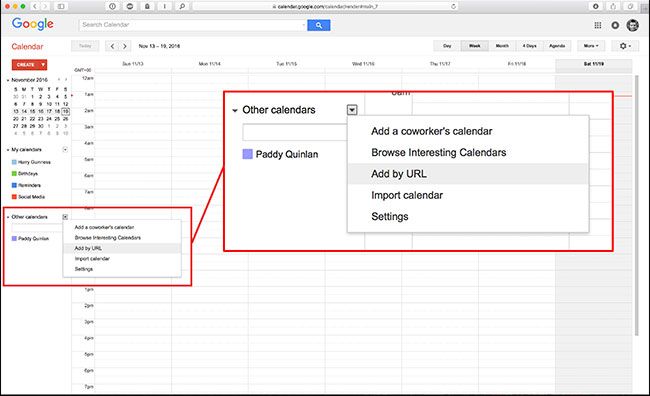The height and width of the screenshot is (396, 650).
Task: Go forward using Safari's forward arrow
Action: coord(45,6)
